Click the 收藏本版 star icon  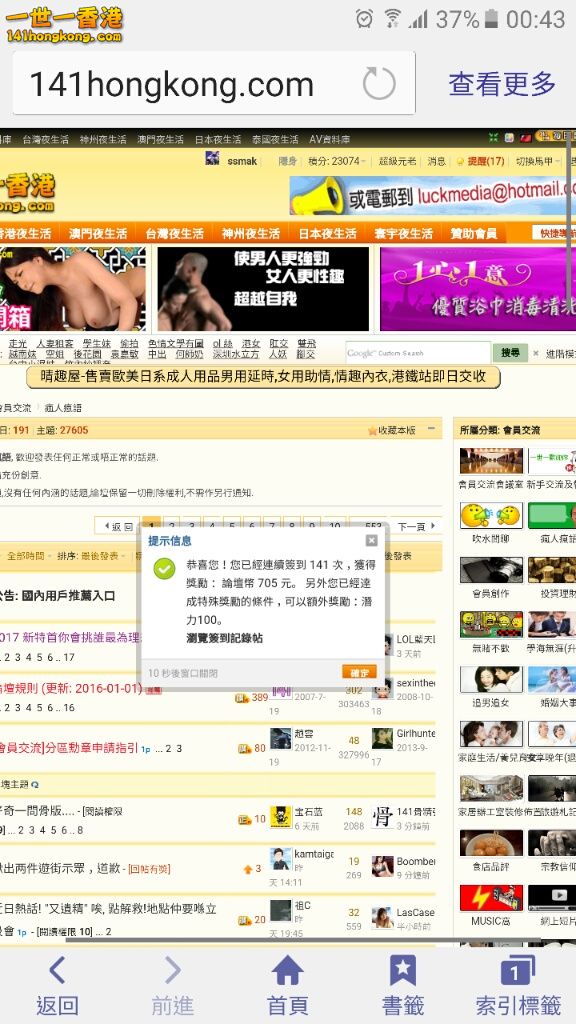pos(372,430)
